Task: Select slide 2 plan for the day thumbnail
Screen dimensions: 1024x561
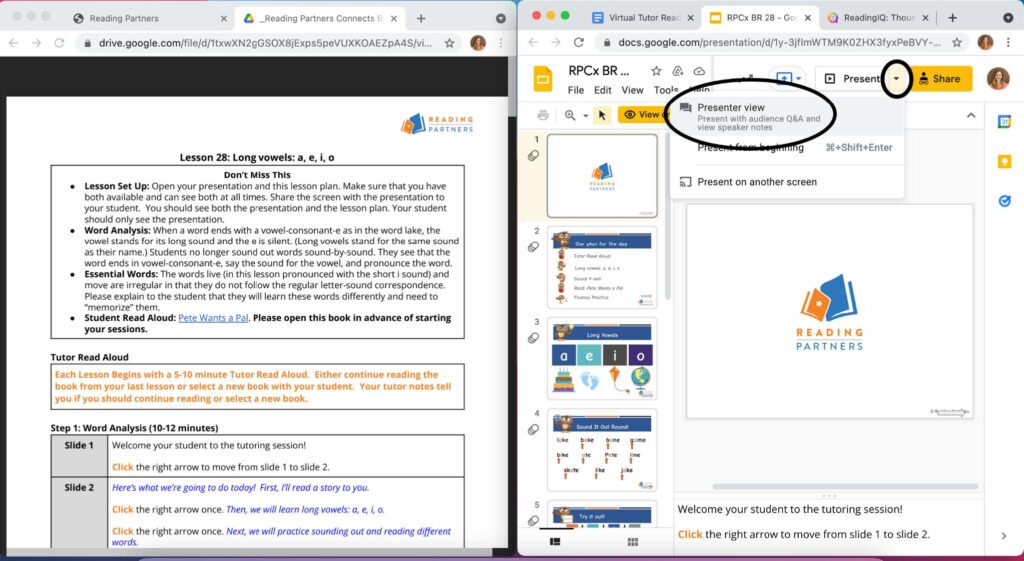Action: point(602,267)
